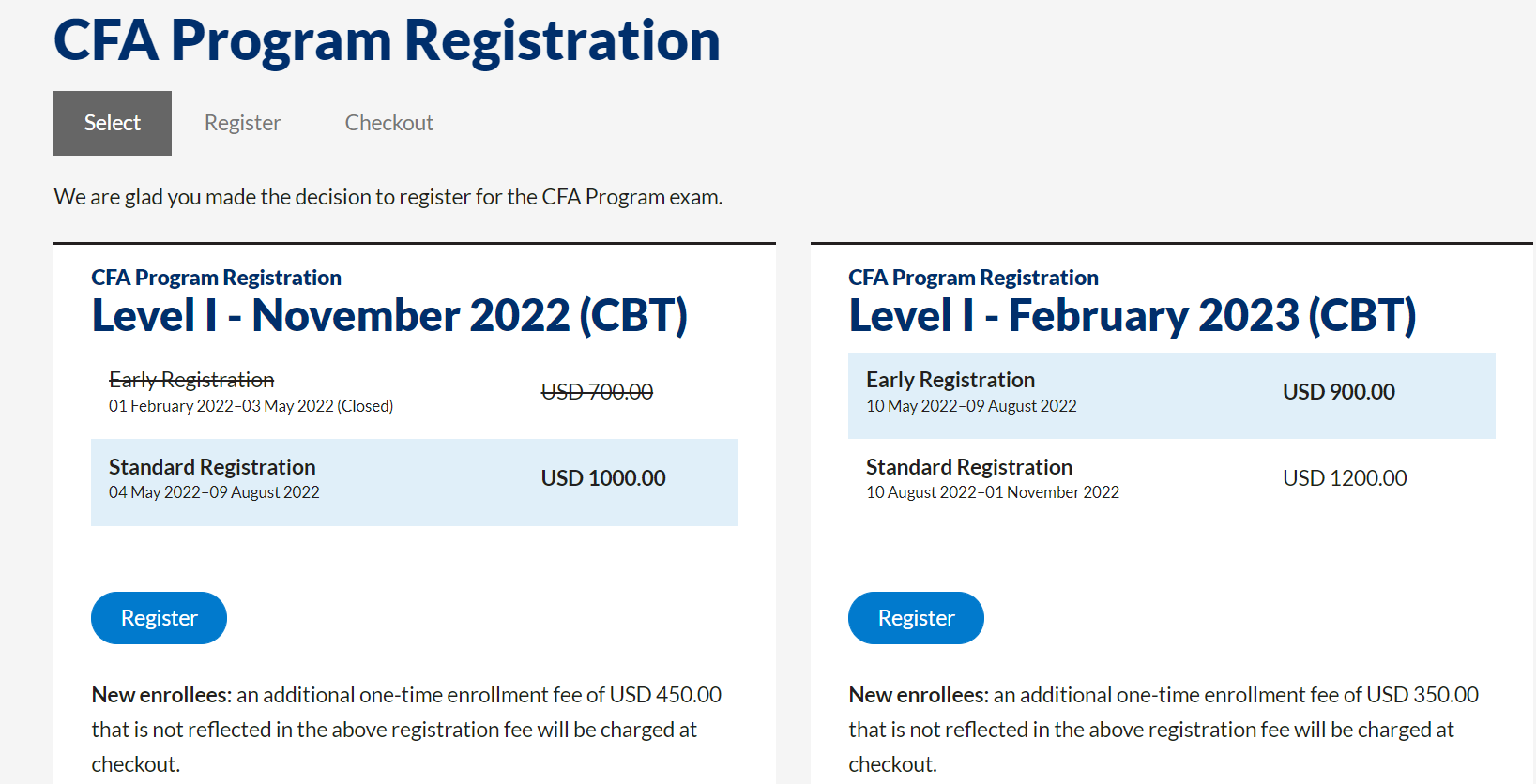This screenshot has width=1536, height=784.
Task: Click Level I - February 2023 (CBT) title
Action: tap(1133, 316)
